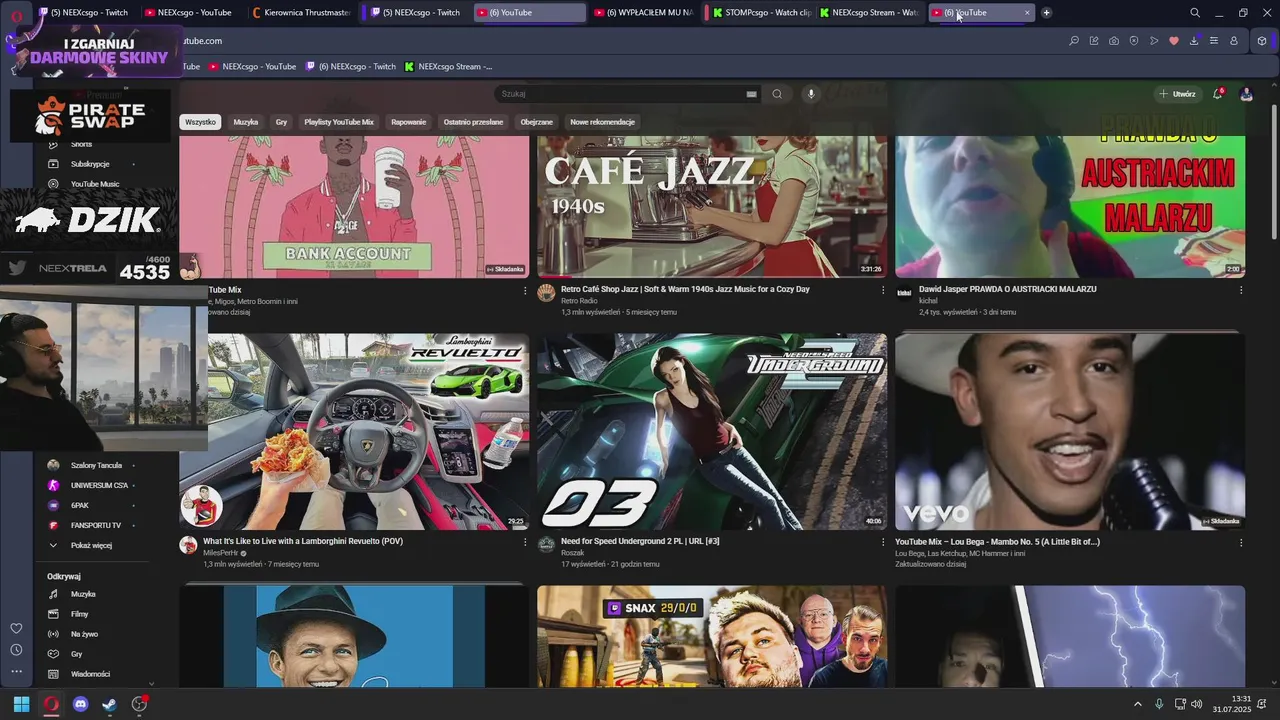Image resolution: width=1280 pixels, height=720 pixels.
Task: Select the 'Nowe rekomendacje' chip
Action: pos(602,122)
